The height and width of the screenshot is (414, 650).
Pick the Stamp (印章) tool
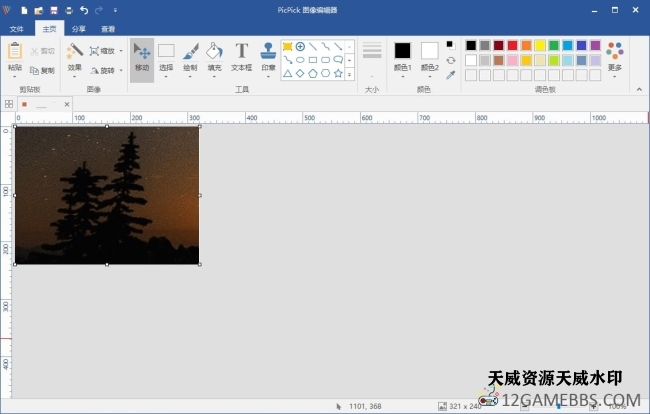coord(268,56)
